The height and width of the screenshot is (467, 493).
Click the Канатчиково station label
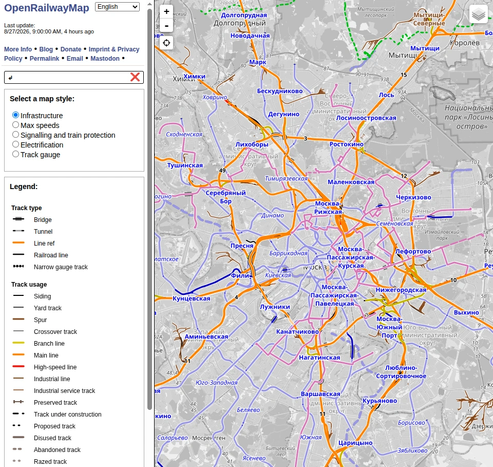pos(297,332)
